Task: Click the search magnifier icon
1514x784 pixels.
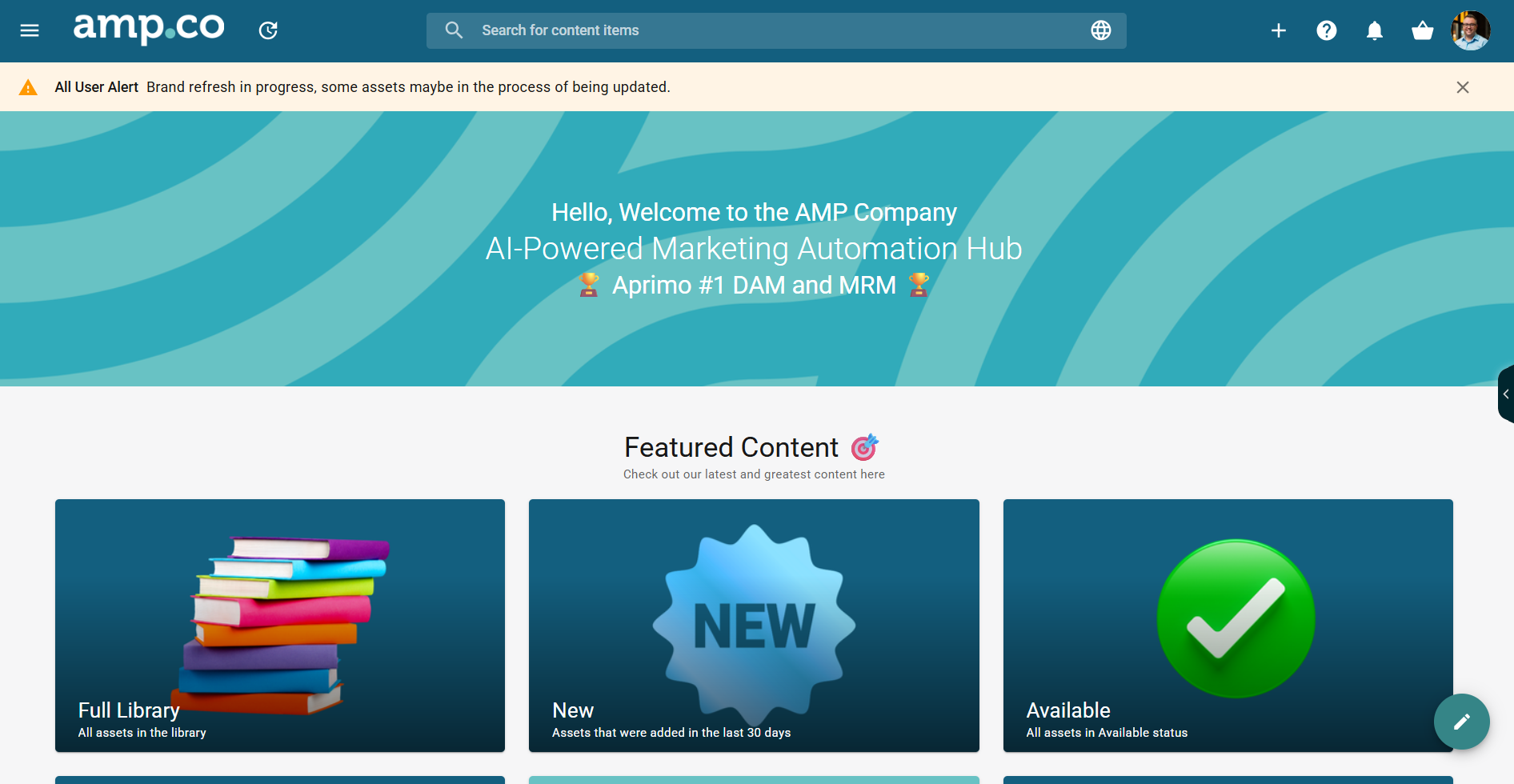Action: [x=454, y=30]
